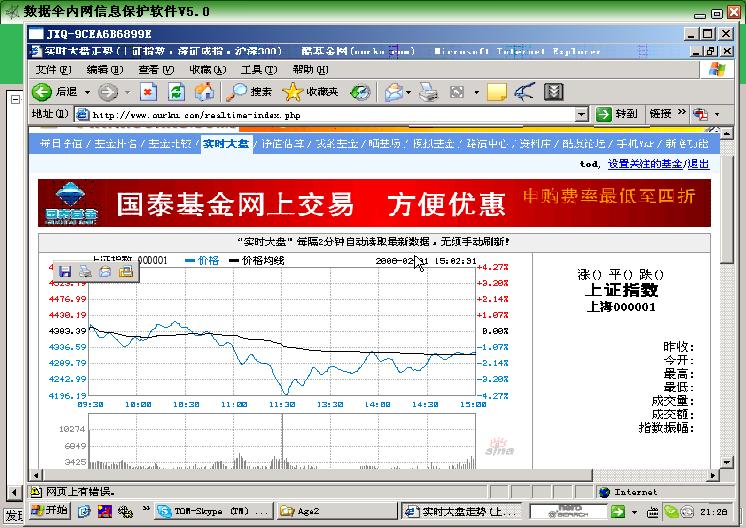Open the PDF toolbar dropdown arrow
Viewport: 746px width, 528px height.
click(x=717, y=115)
